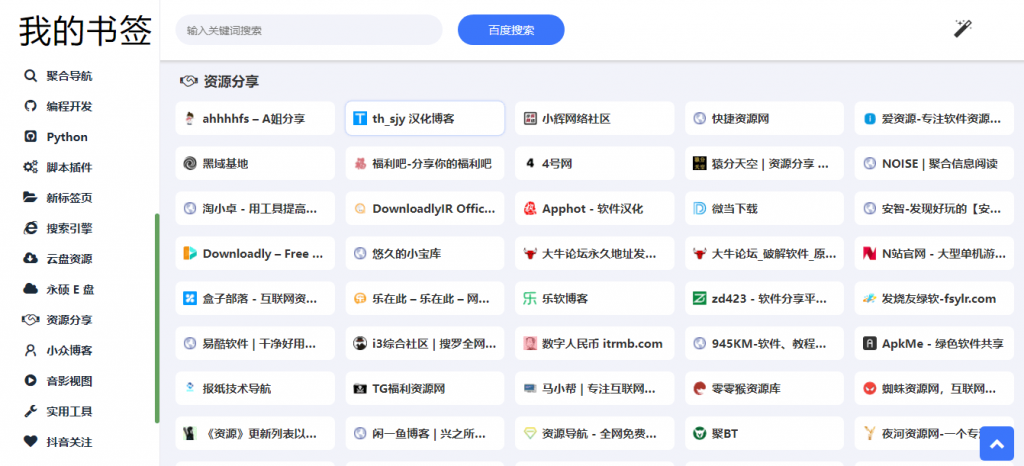The height and width of the screenshot is (466, 1024).
Task: Open 实用工具 in the sidebar
Action: click(x=69, y=411)
